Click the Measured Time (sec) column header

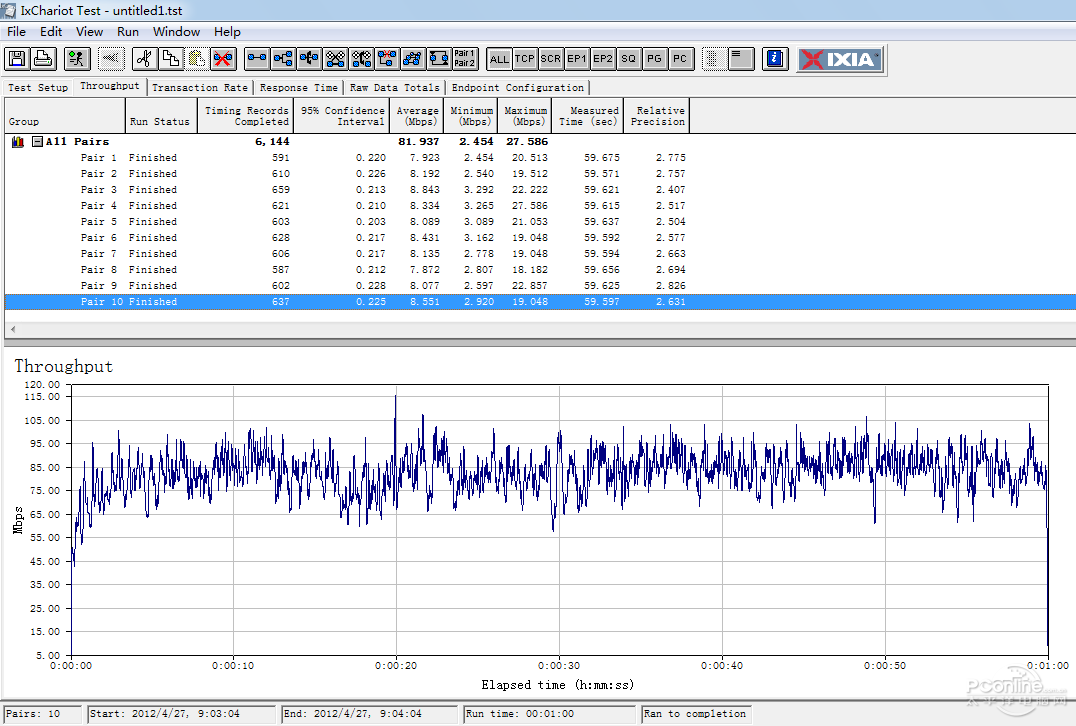(x=588, y=115)
